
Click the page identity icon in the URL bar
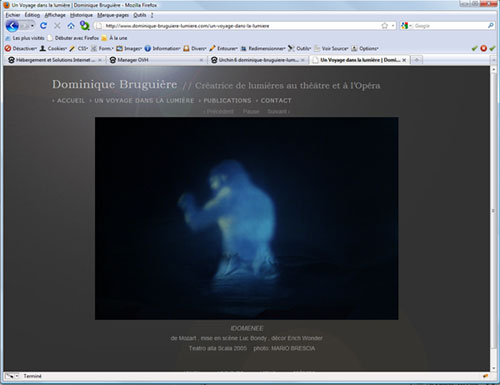tap(99, 26)
